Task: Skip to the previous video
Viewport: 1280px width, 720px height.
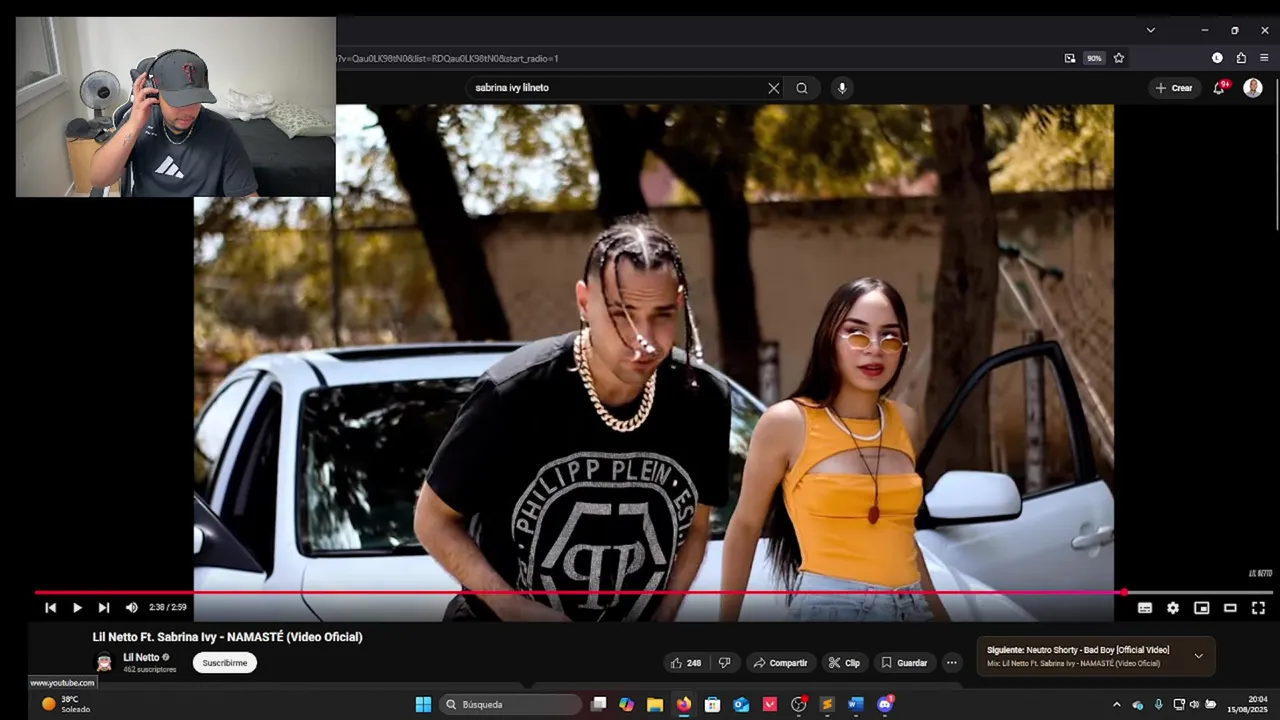Action: coord(50,607)
